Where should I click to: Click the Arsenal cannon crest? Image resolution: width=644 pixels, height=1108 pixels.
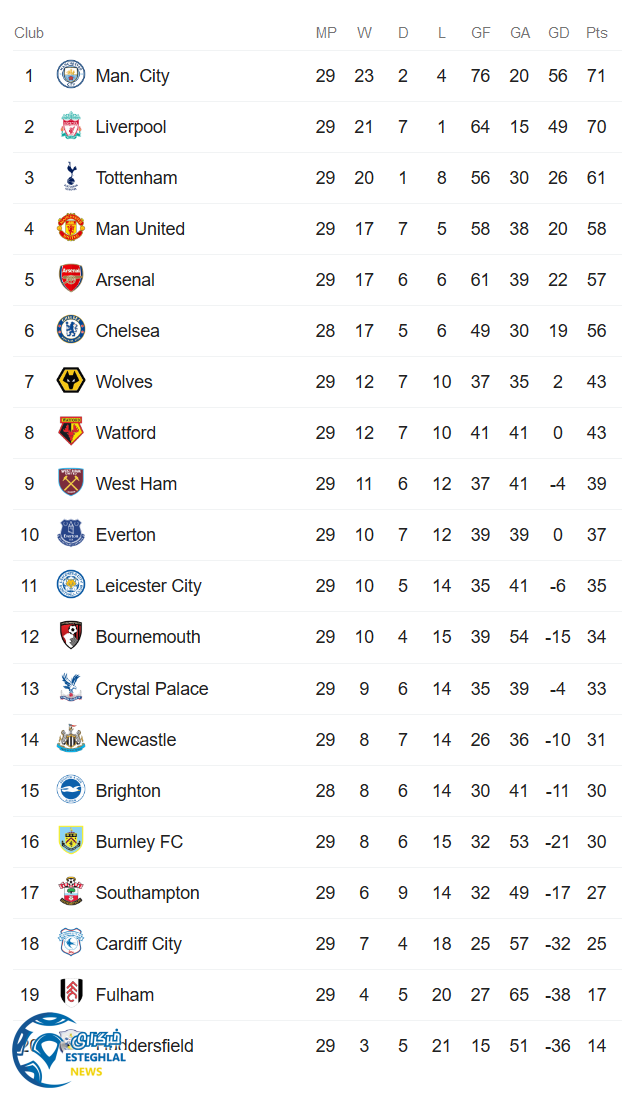(71, 280)
